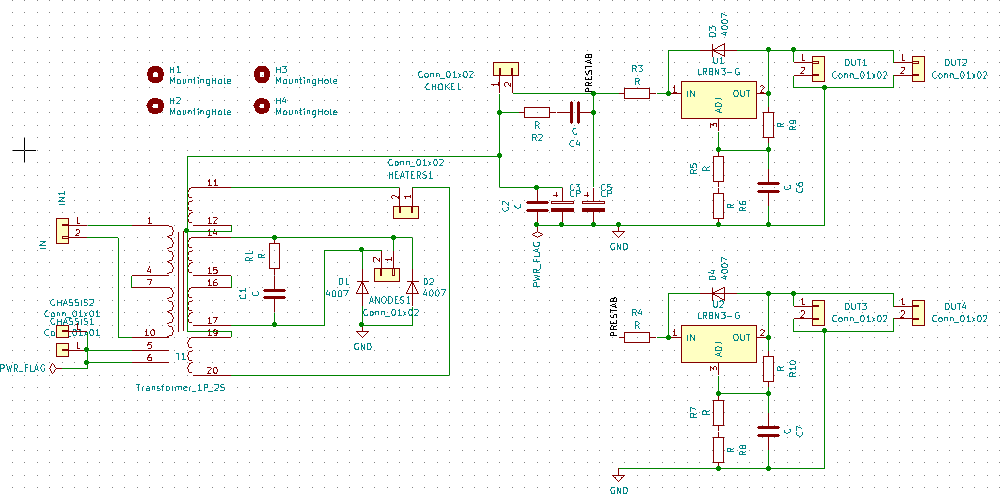Click the H4 mounting hole symbol
The width and height of the screenshot is (1003, 499).
click(261, 105)
